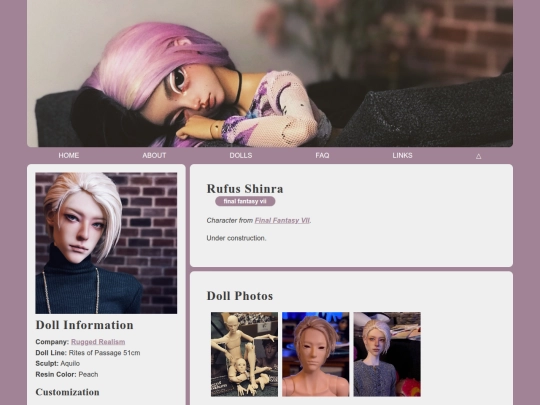Navigate to the FAQ page

pyautogui.click(x=322, y=155)
